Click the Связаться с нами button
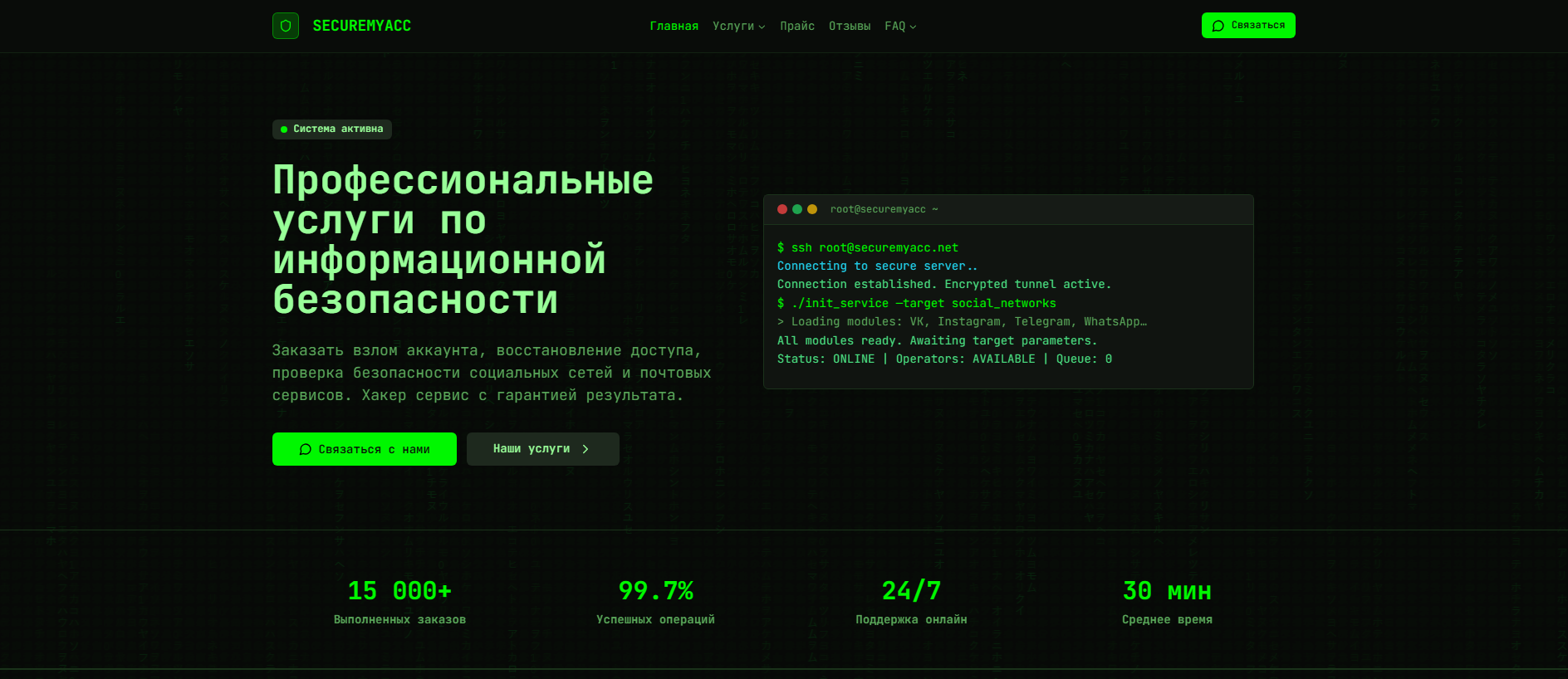 tap(365, 449)
